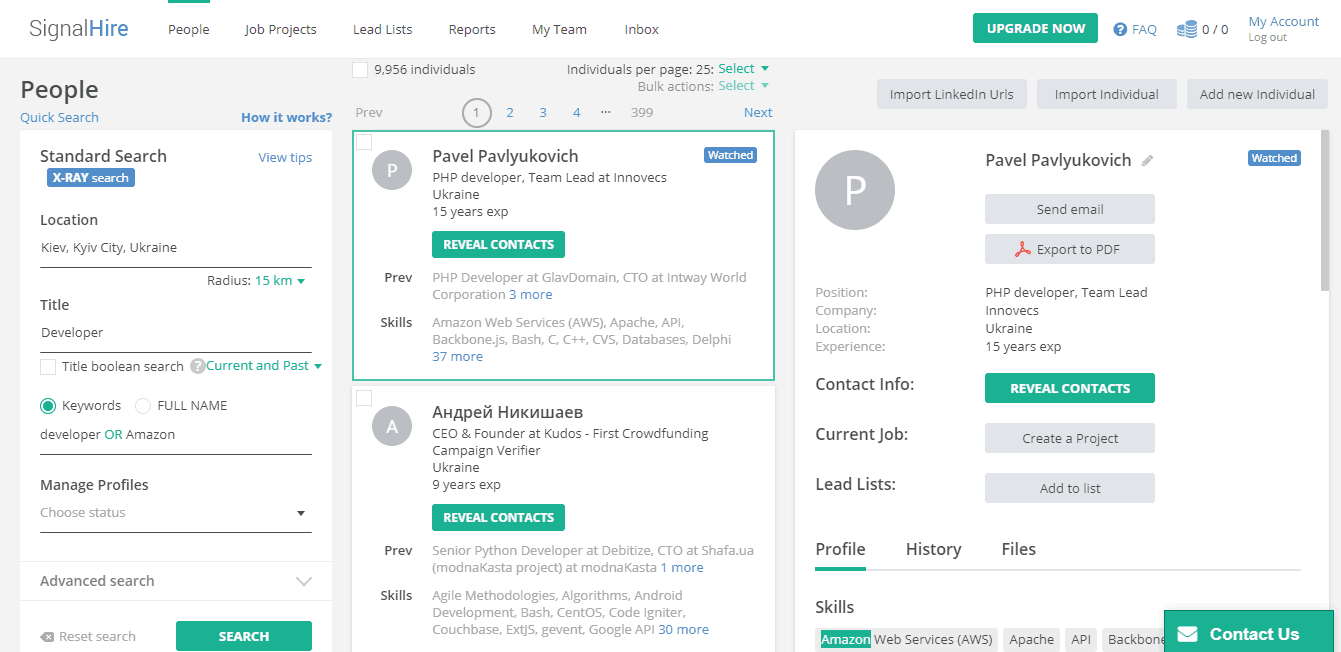
Task: Open the Choose status dropdown
Action: (x=175, y=513)
